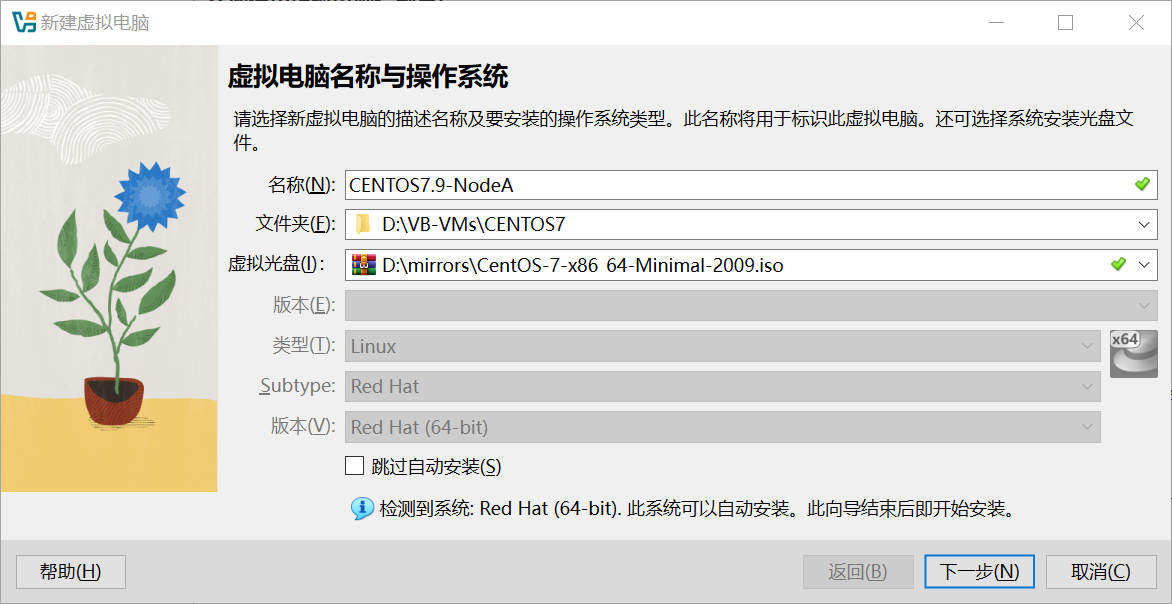Click the 类型(T) label
This screenshot has width=1172, height=604.
point(303,346)
